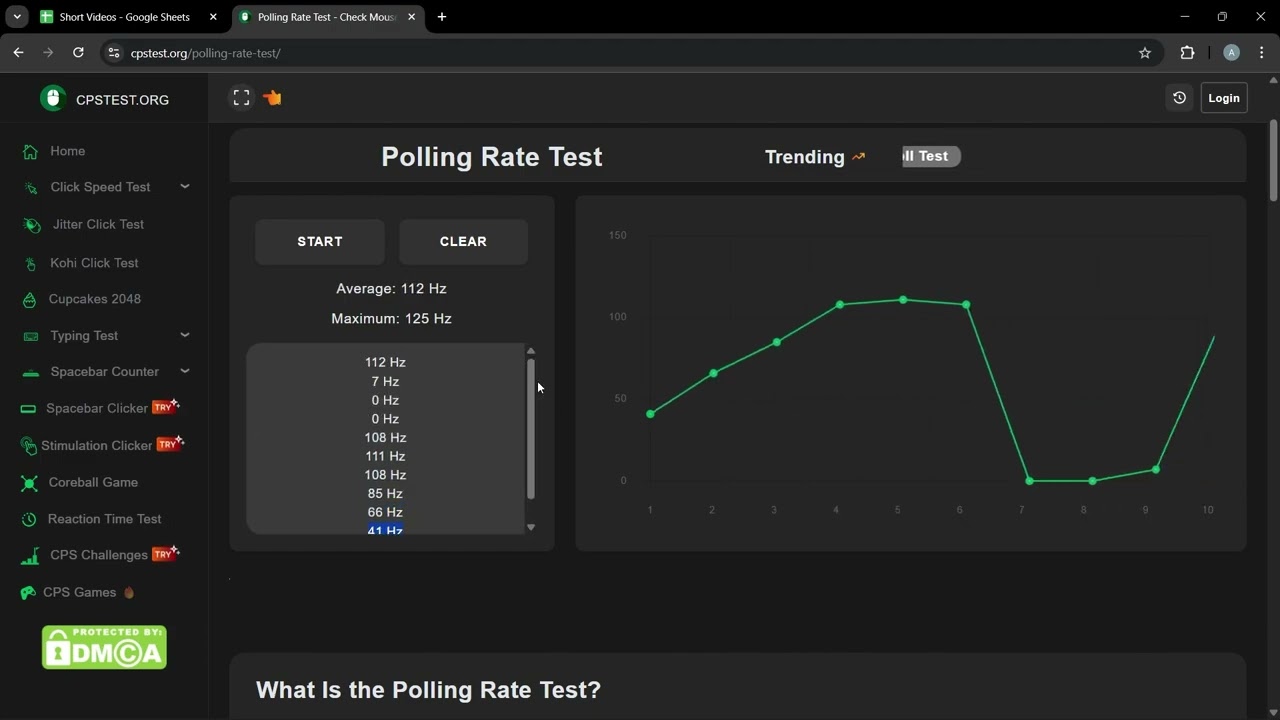This screenshot has width=1280, height=720.
Task: Click the Click Speed Test icon
Action: point(31,188)
